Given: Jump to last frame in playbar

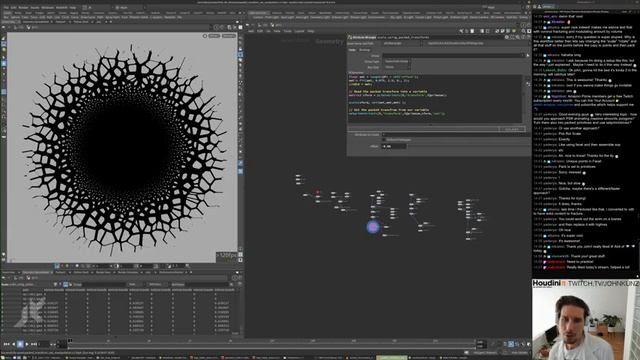Looking at the screenshot, I should 33,344.
